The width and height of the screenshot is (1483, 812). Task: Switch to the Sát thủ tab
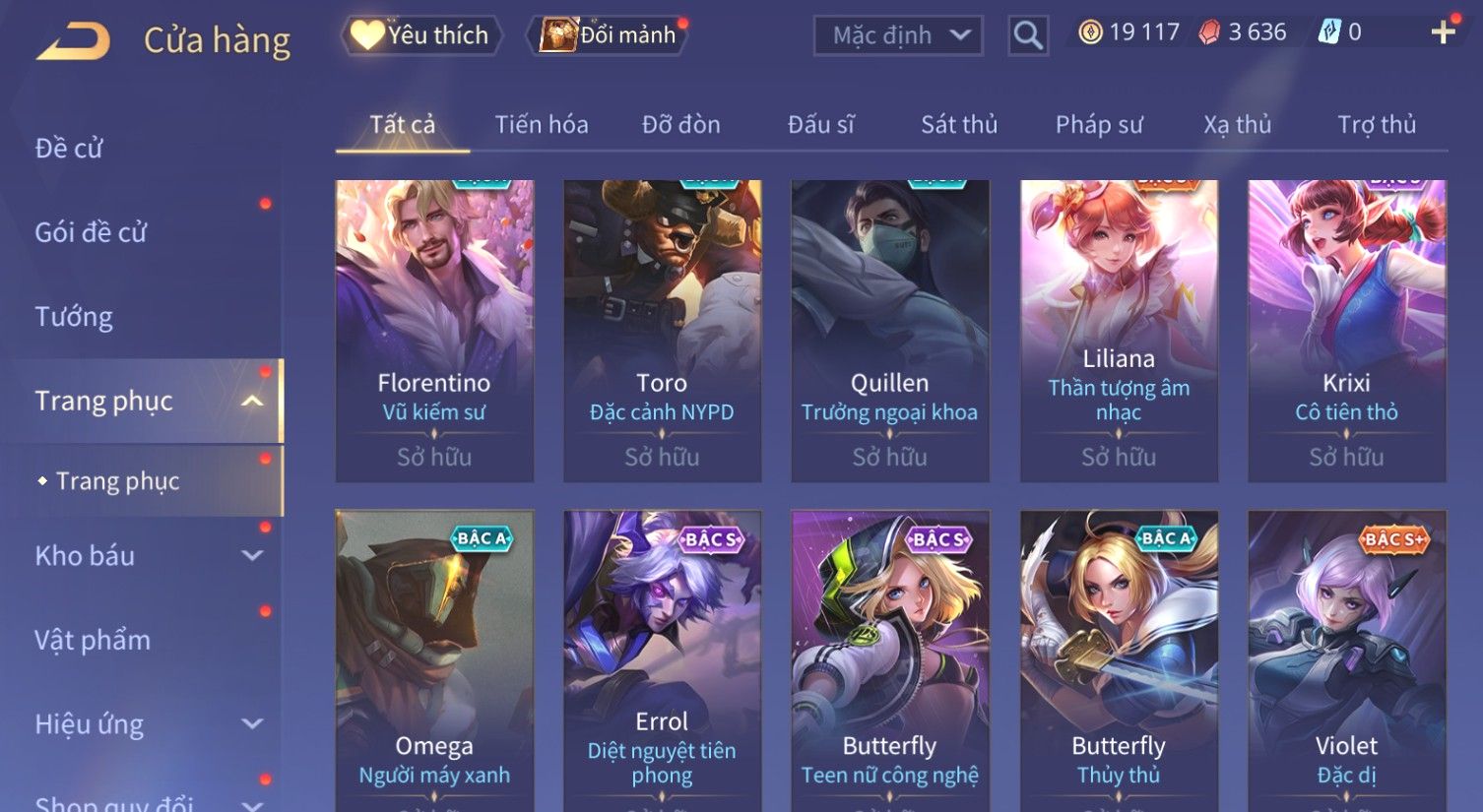pos(959,125)
